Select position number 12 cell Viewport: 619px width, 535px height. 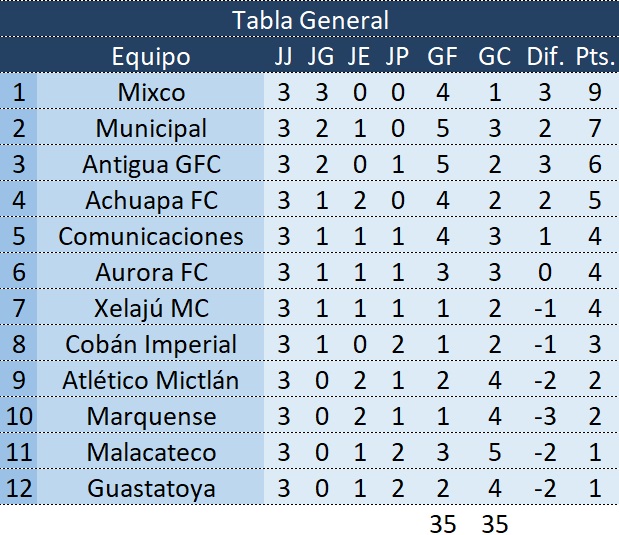coord(18,488)
